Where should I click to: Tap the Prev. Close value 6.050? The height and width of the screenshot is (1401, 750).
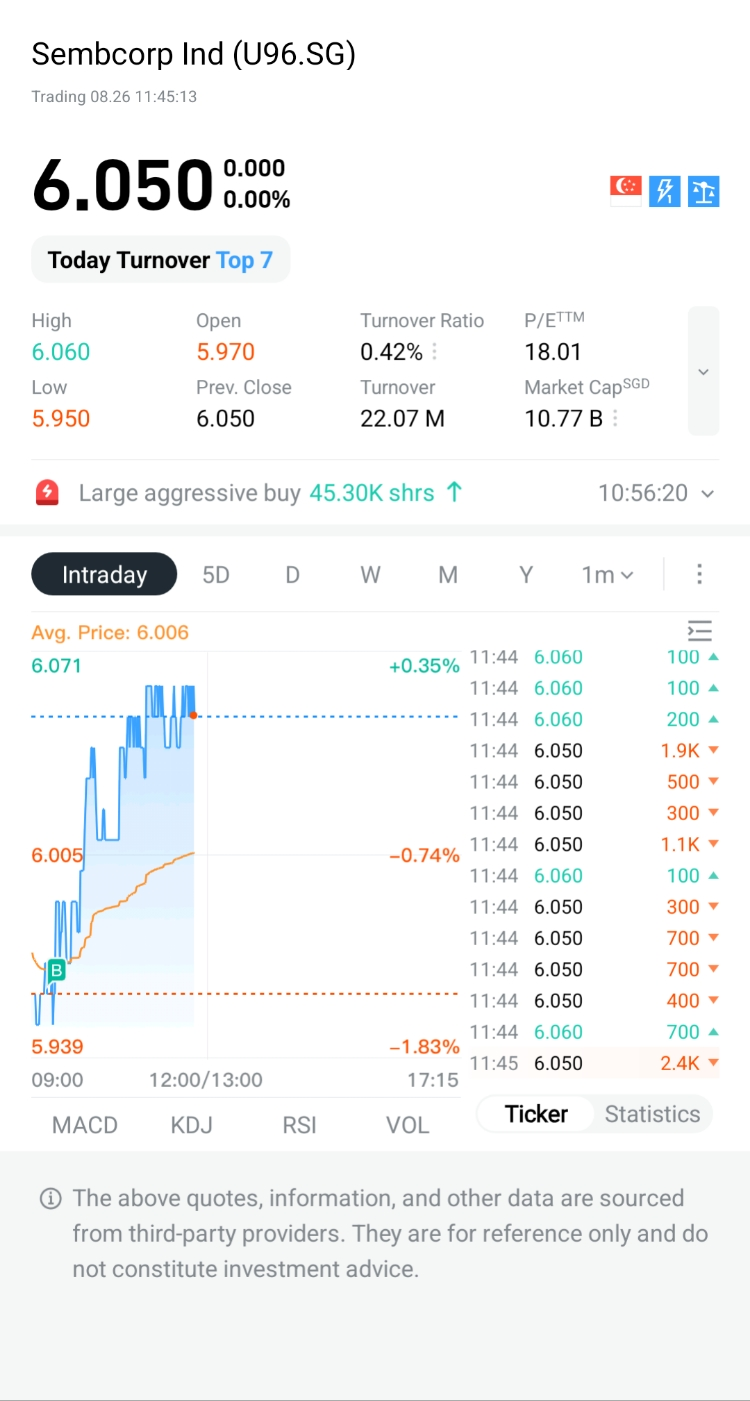coord(225,418)
